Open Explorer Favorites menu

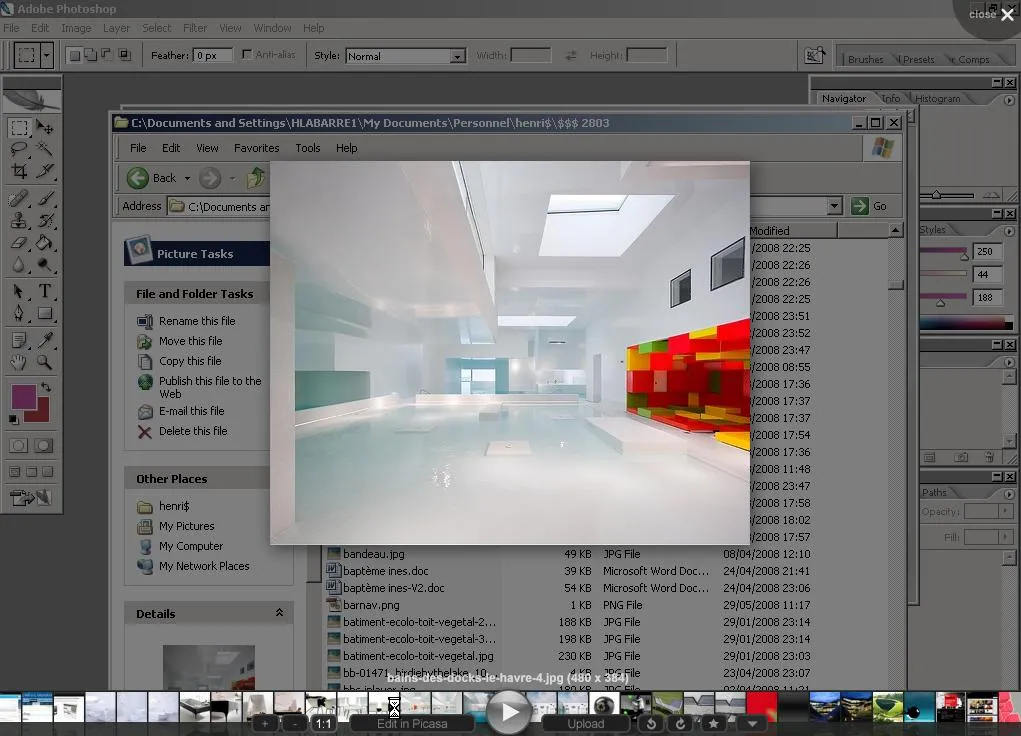tap(257, 148)
